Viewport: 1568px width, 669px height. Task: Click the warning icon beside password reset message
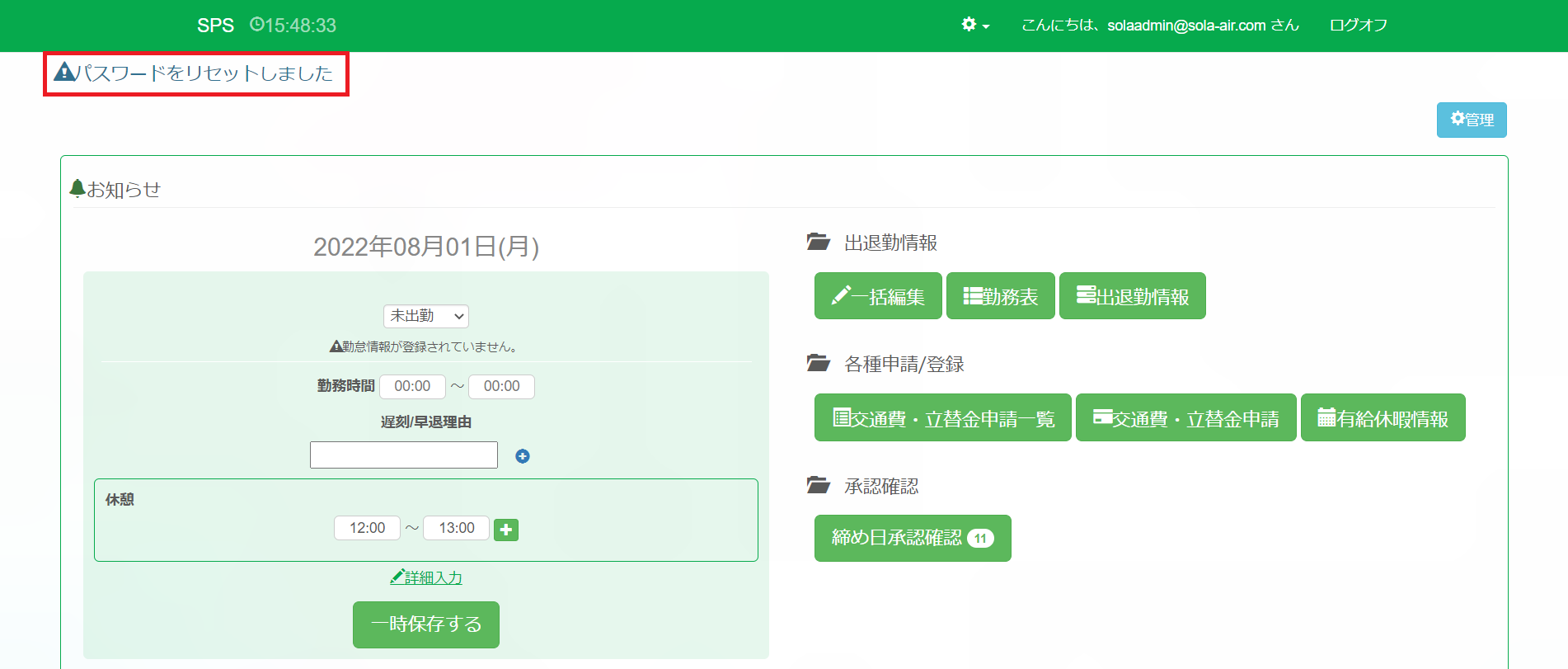tap(63, 73)
